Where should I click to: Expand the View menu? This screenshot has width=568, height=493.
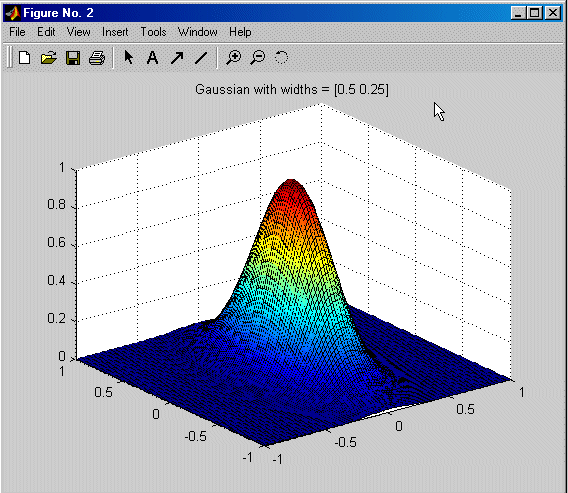[78, 32]
